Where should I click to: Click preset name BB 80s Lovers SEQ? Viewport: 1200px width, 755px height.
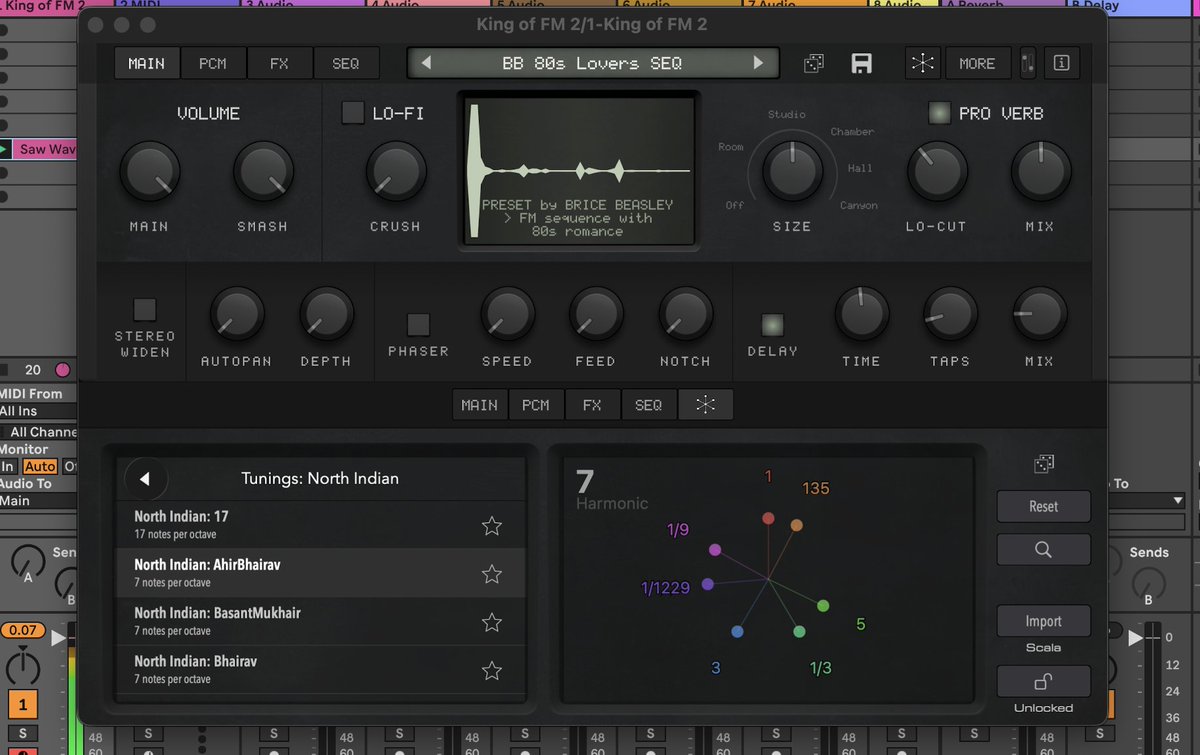click(x=592, y=63)
